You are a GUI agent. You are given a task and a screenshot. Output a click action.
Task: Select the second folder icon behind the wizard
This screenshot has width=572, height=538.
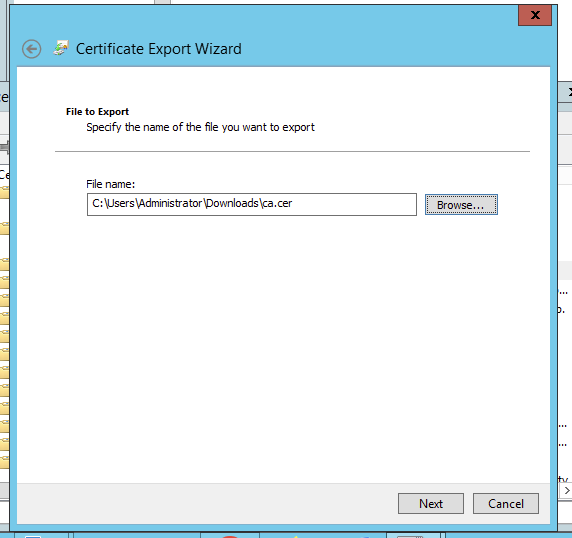point(4,228)
